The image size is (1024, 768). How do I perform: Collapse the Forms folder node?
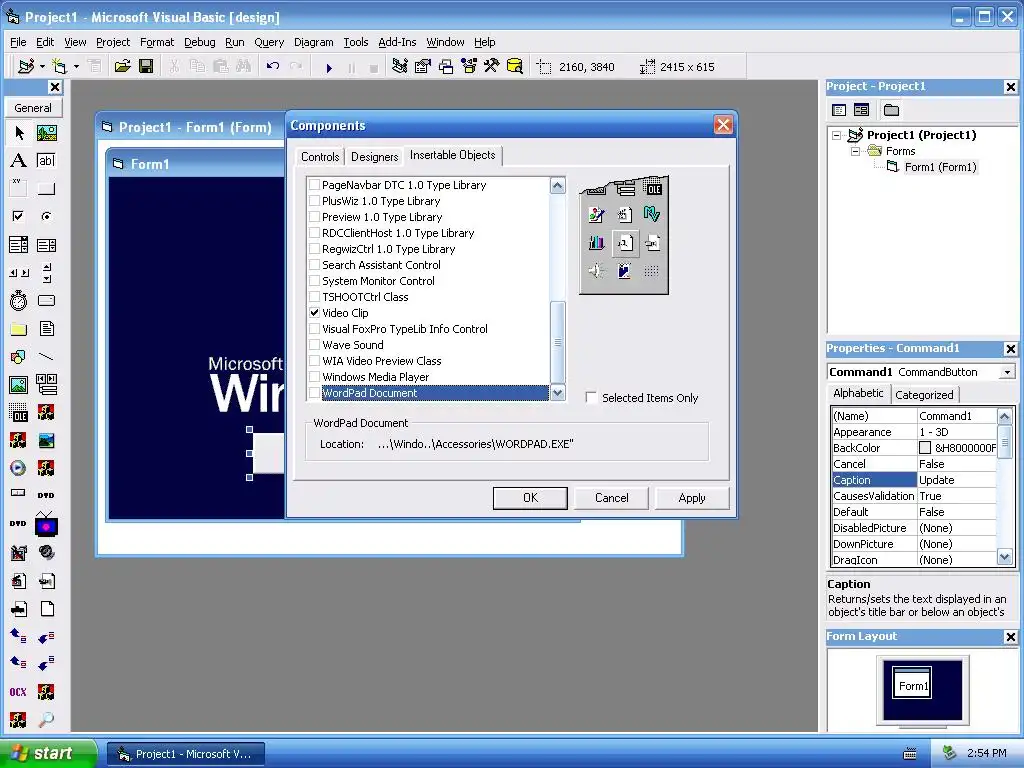856,152
